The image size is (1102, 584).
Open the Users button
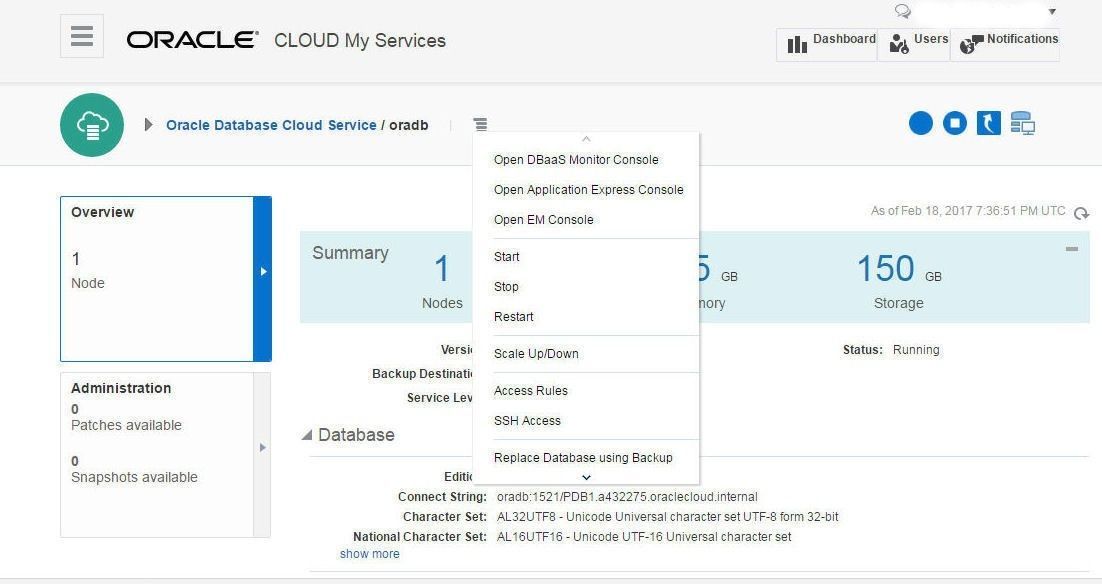(914, 44)
